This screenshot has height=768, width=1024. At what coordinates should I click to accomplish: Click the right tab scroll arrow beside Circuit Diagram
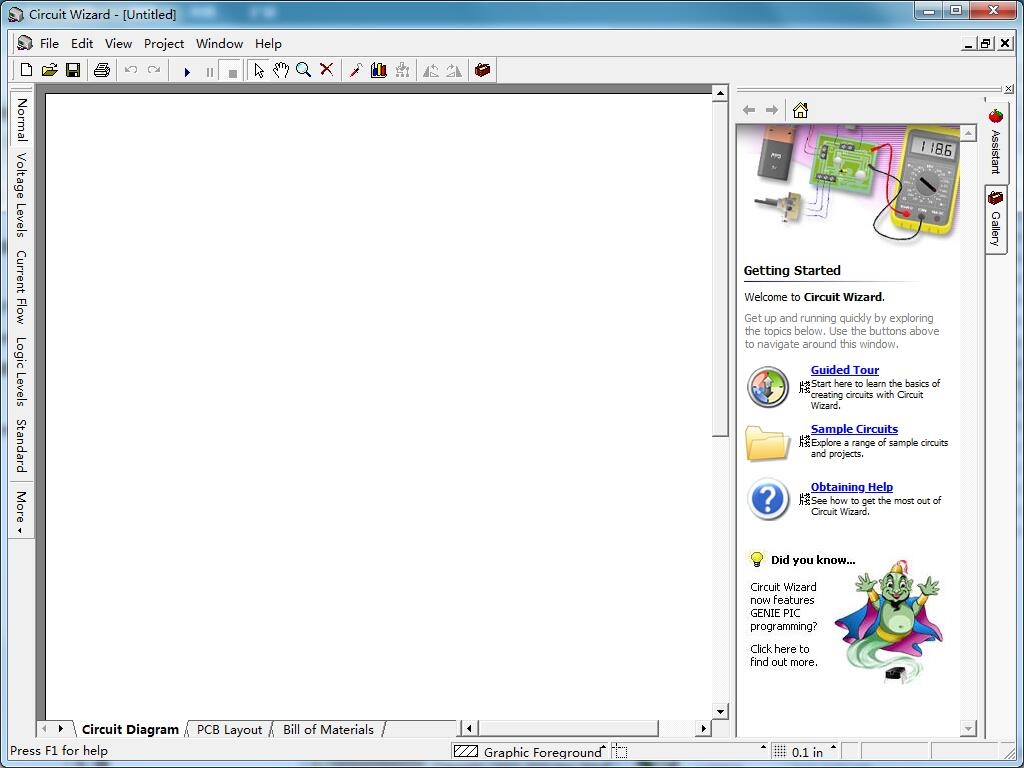(x=61, y=728)
